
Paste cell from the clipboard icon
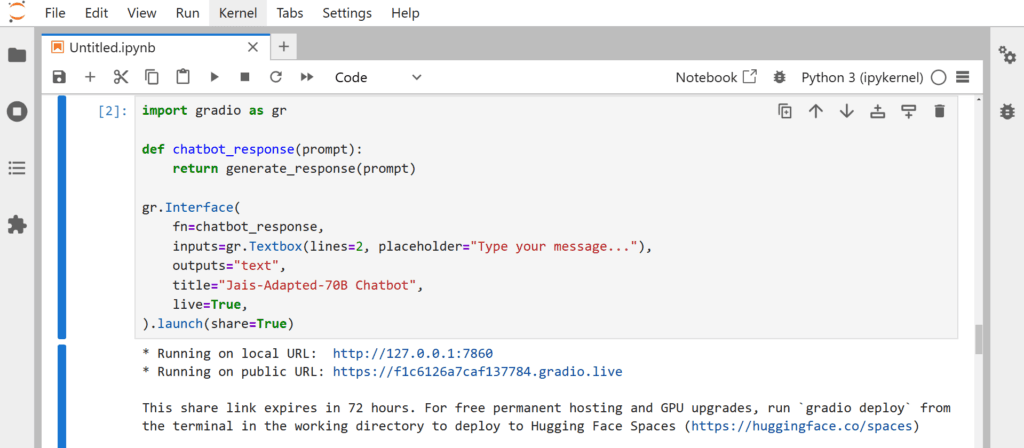point(183,76)
